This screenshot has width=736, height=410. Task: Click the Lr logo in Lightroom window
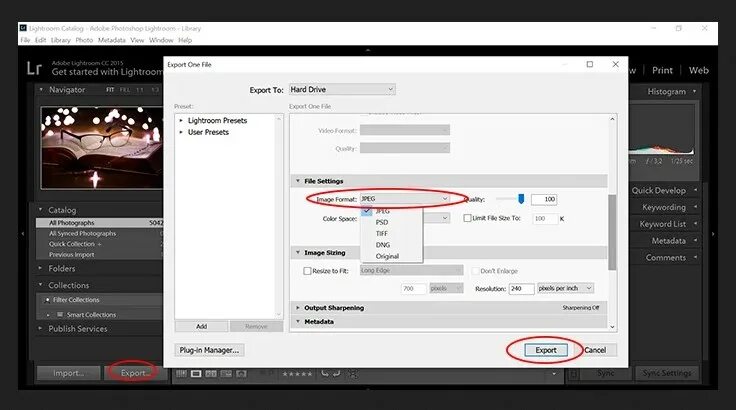(x=34, y=69)
